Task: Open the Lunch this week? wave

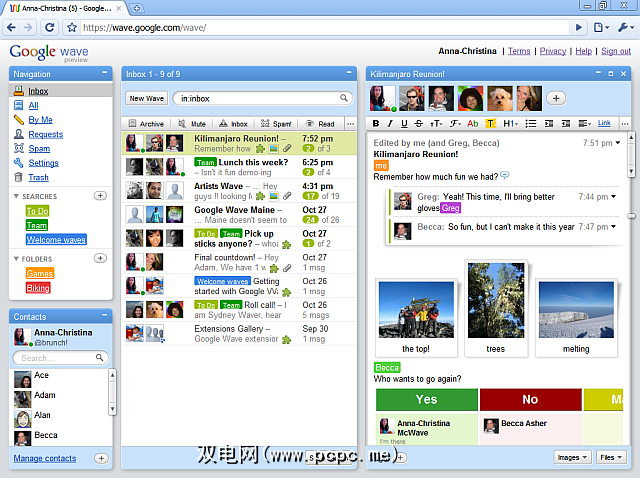Action: click(239, 167)
